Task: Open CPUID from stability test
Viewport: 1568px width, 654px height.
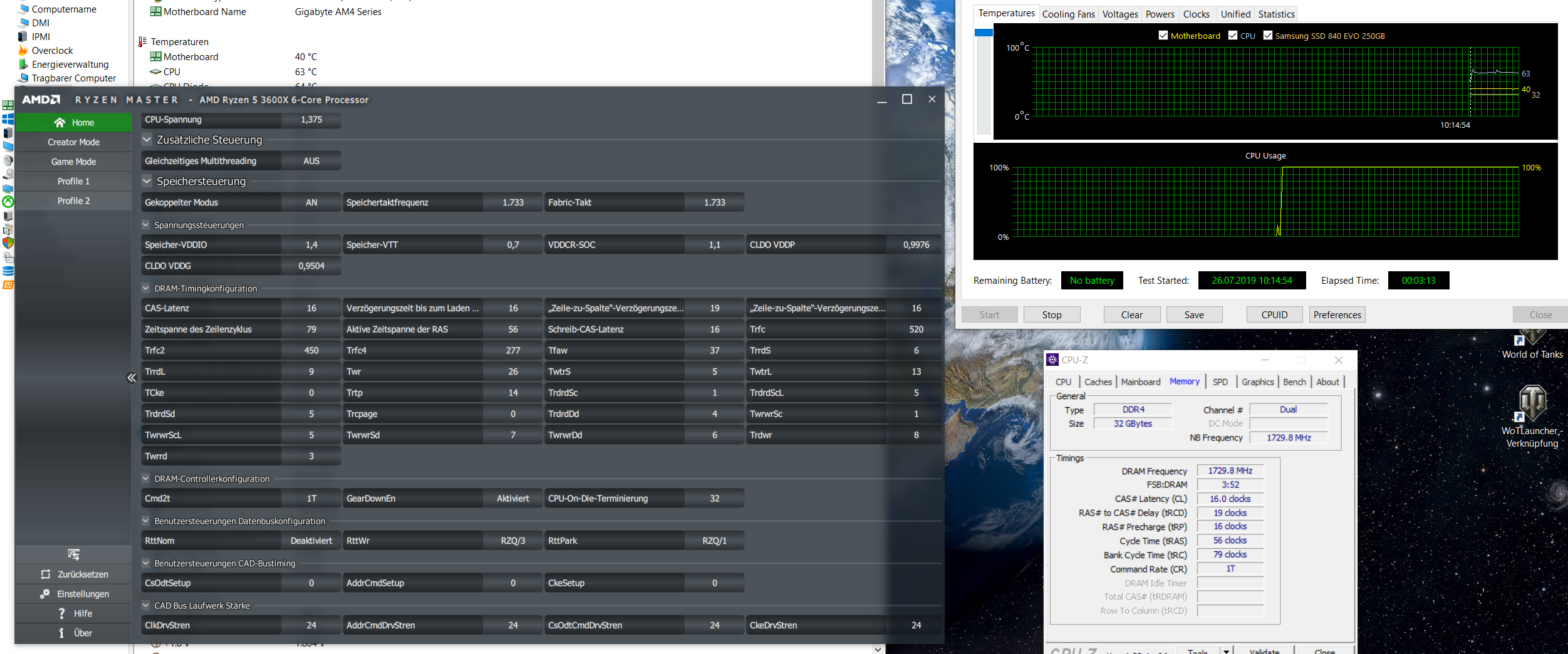Action: [x=1274, y=315]
